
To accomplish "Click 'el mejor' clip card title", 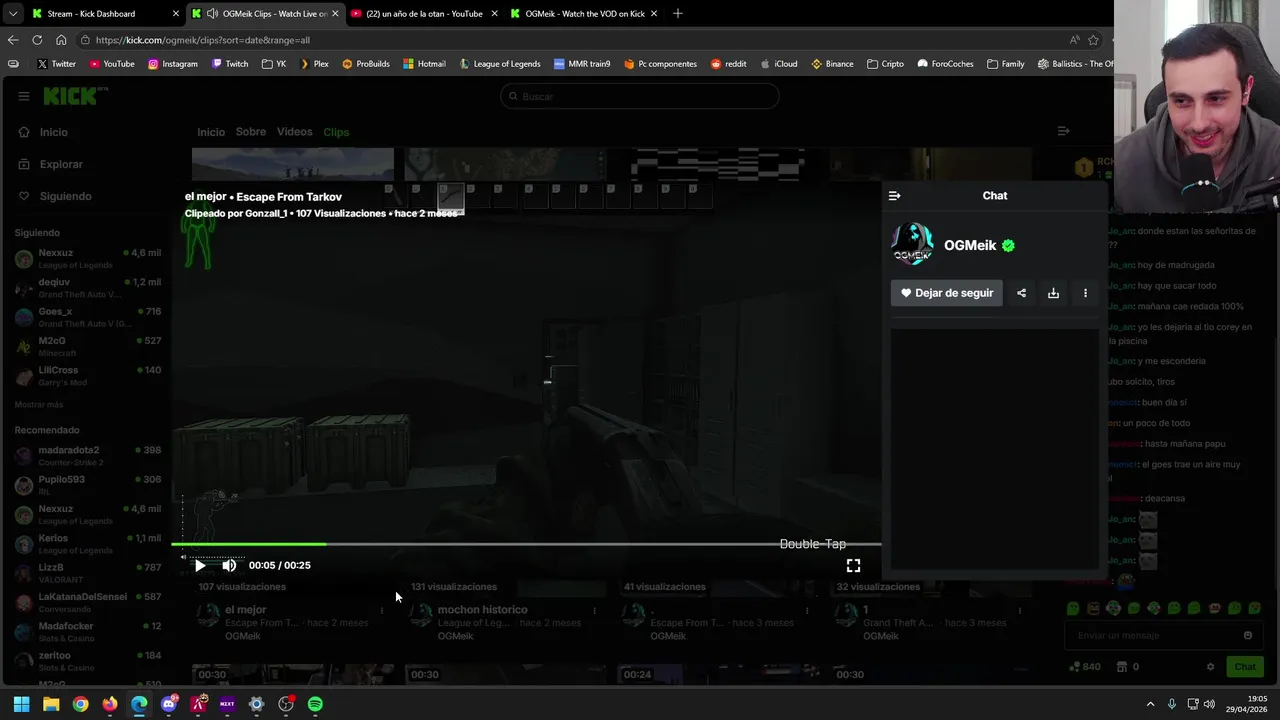I will click(x=246, y=610).
